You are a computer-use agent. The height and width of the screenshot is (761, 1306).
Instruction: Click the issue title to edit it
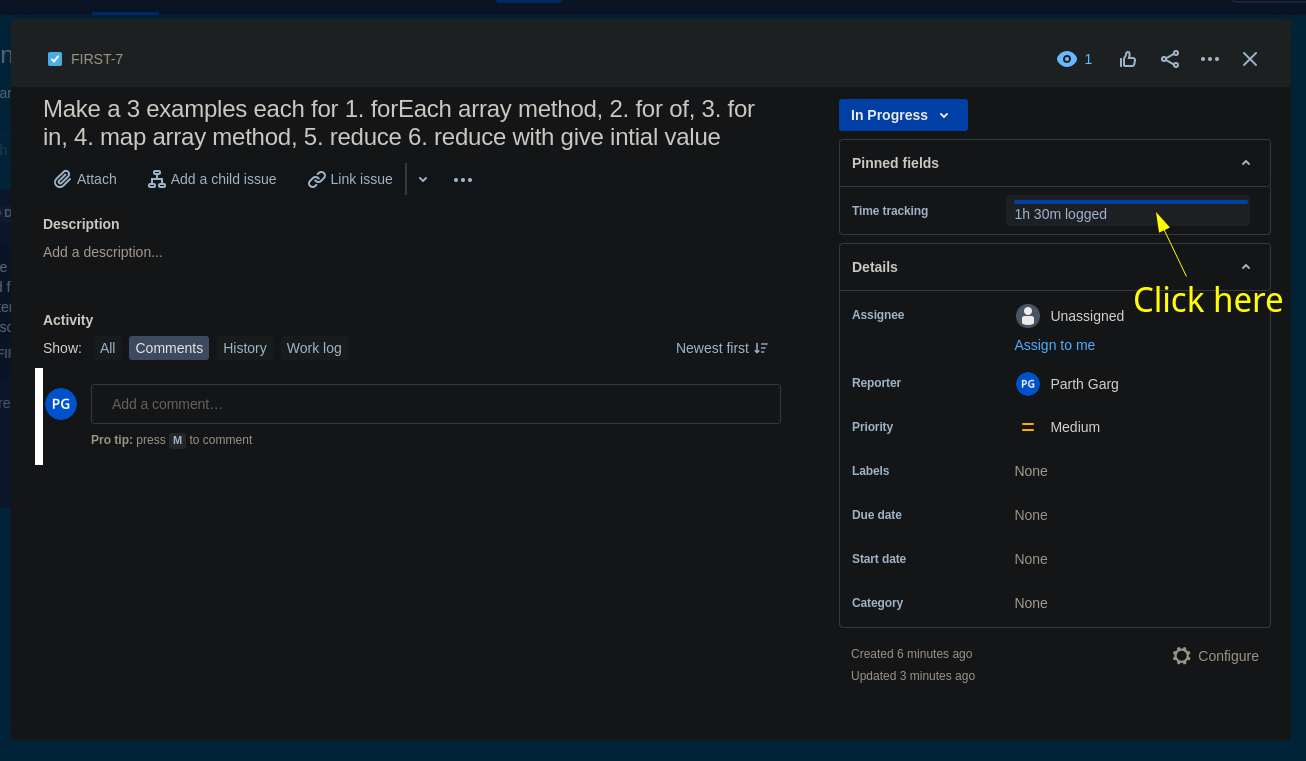[399, 122]
